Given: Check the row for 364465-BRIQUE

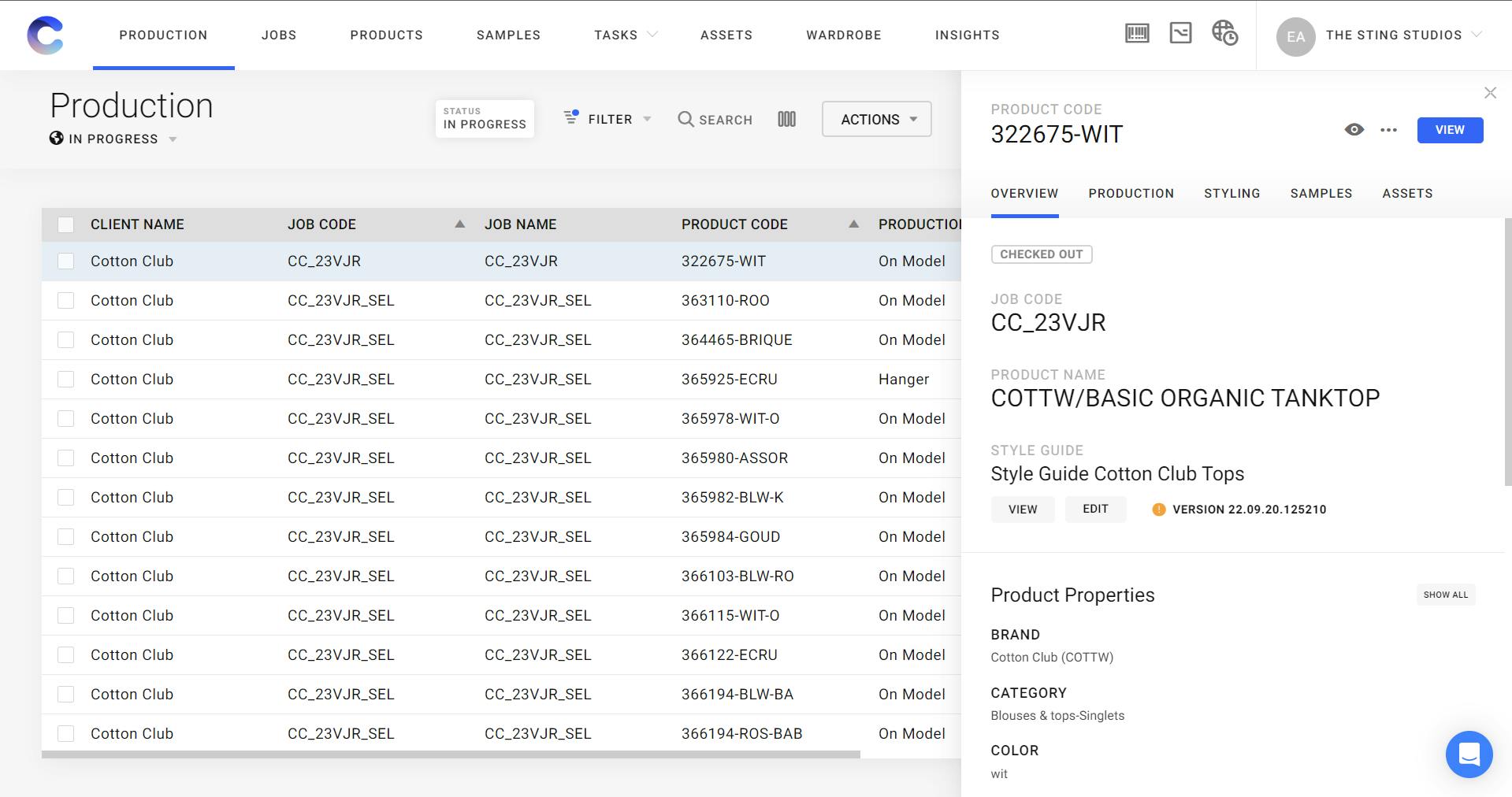Looking at the screenshot, I should click(x=66, y=340).
